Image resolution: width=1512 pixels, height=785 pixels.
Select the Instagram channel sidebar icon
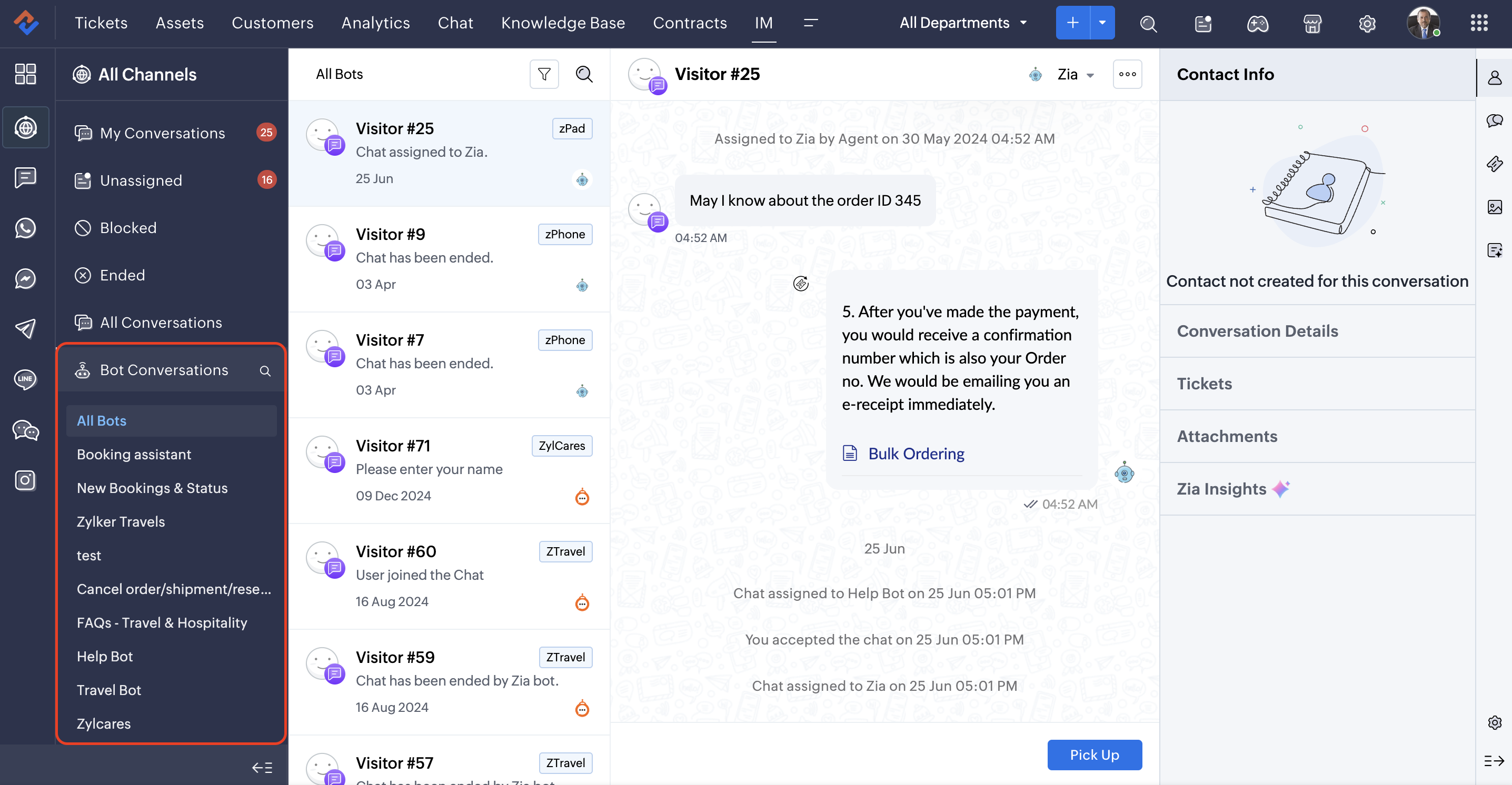click(25, 480)
